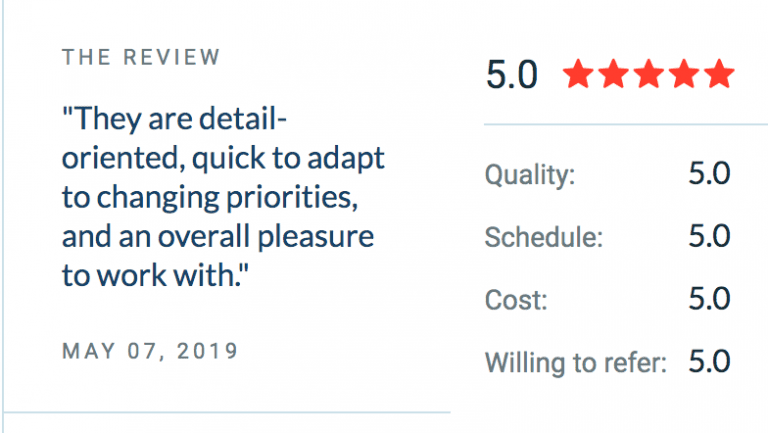The image size is (768, 433).
Task: Select the fifth (last) rating star
Action: click(718, 74)
